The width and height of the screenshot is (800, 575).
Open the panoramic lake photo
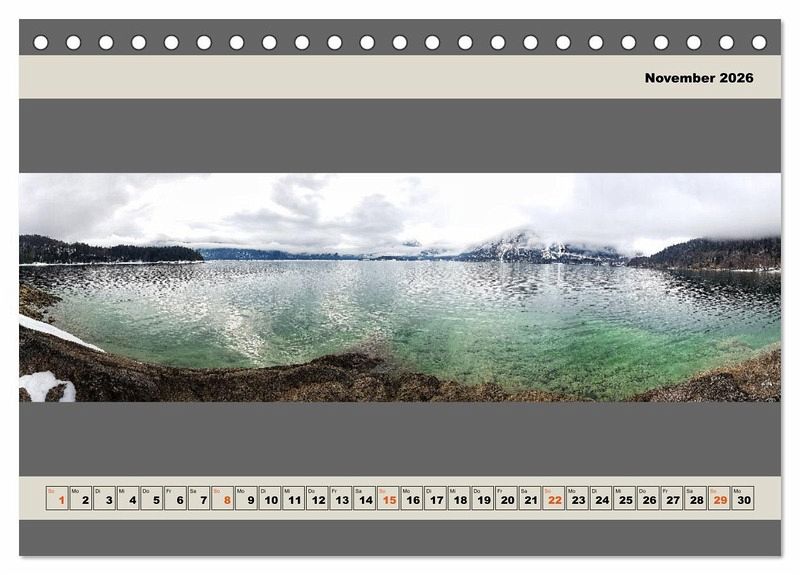tap(400, 288)
